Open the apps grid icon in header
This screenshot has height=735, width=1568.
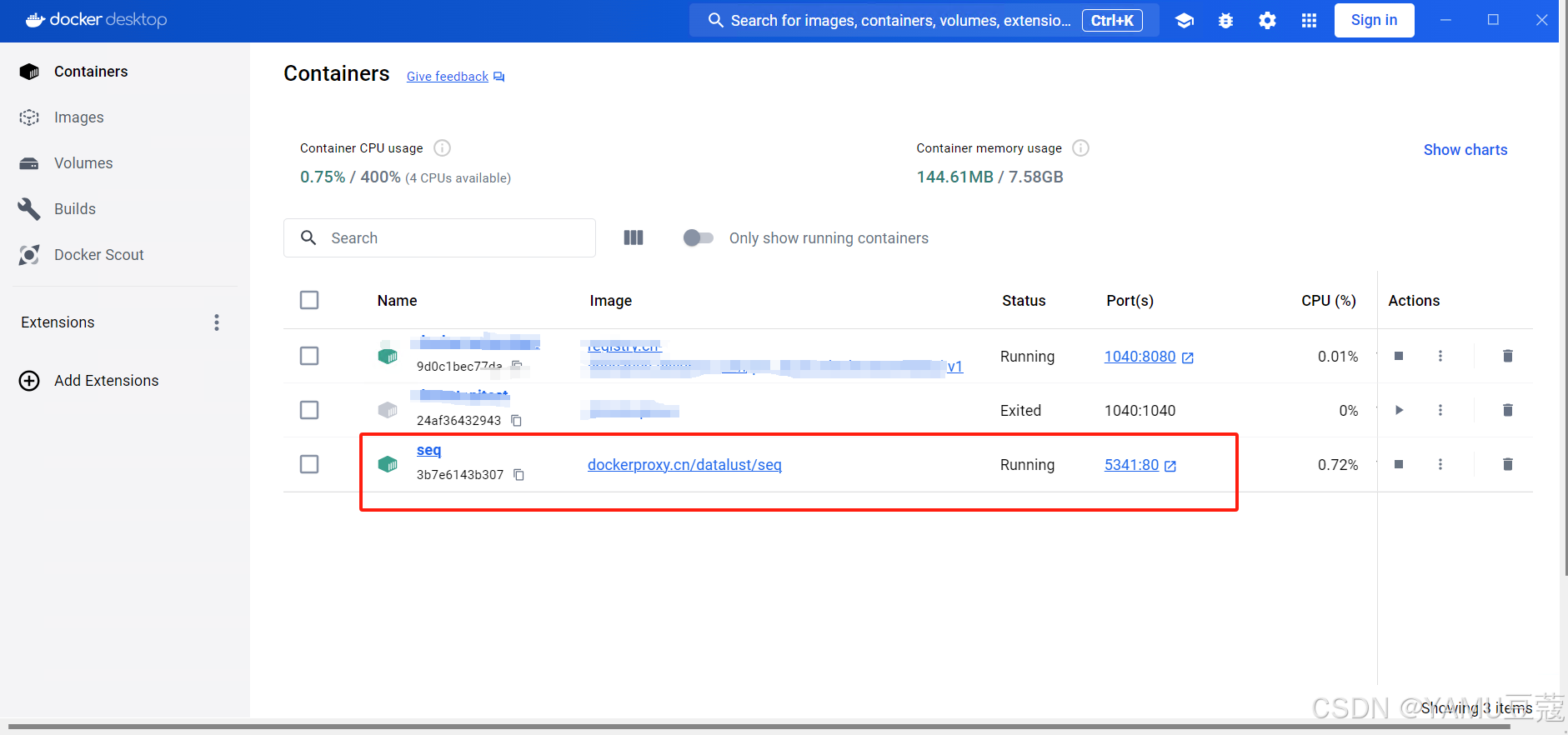coord(1309,21)
